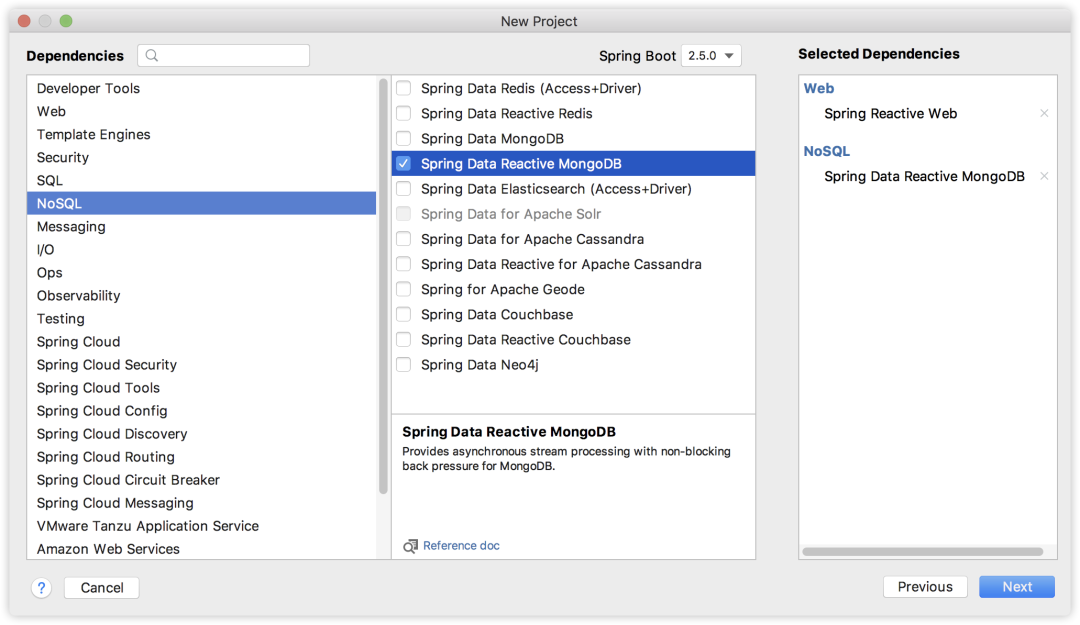
Task: Uncheck Spring Data Reactive MongoDB checkbox
Action: pyautogui.click(x=404, y=164)
